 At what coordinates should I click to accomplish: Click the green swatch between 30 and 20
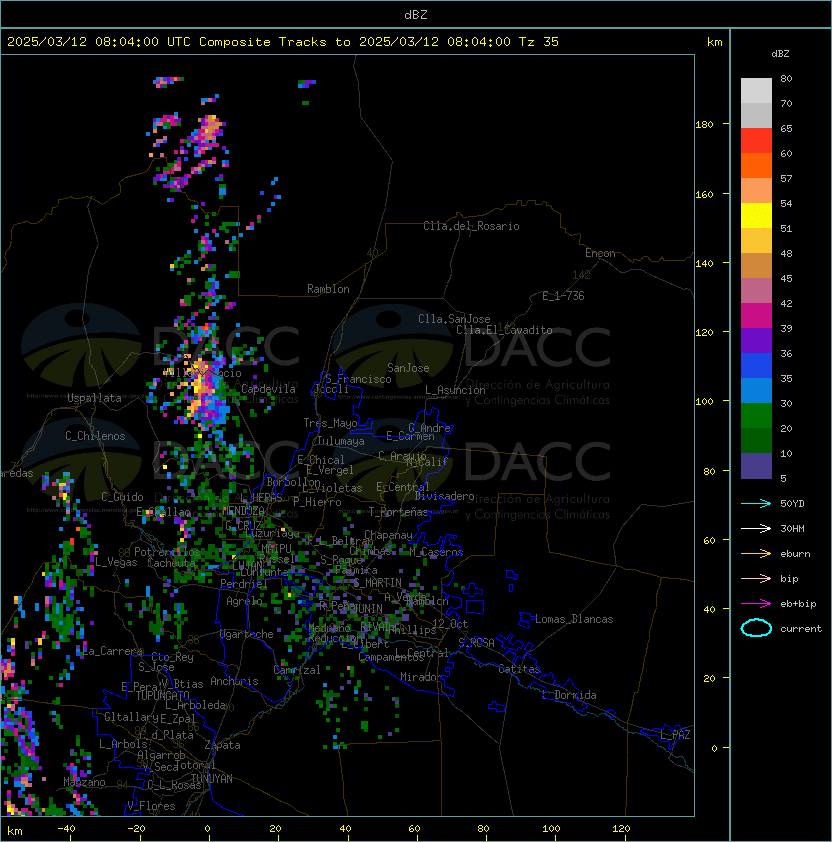pyautogui.click(x=756, y=415)
